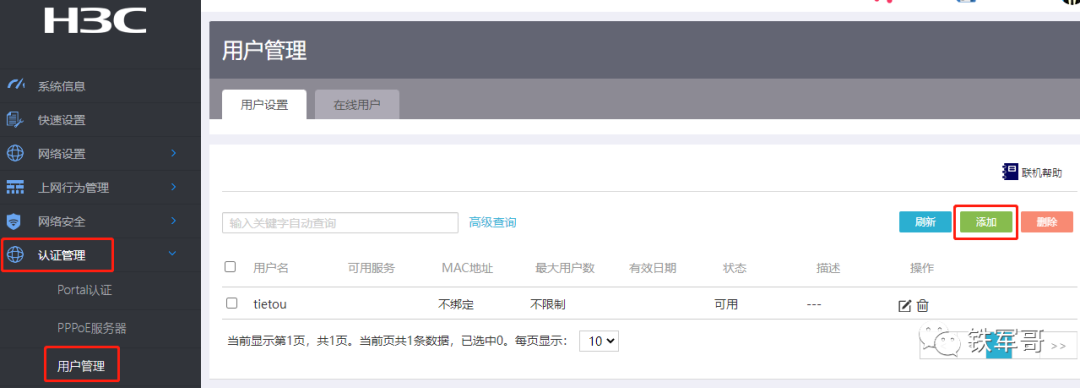Image resolution: width=1080 pixels, height=388 pixels.
Task: Click the 有效日期 column header
Action: [x=652, y=268]
